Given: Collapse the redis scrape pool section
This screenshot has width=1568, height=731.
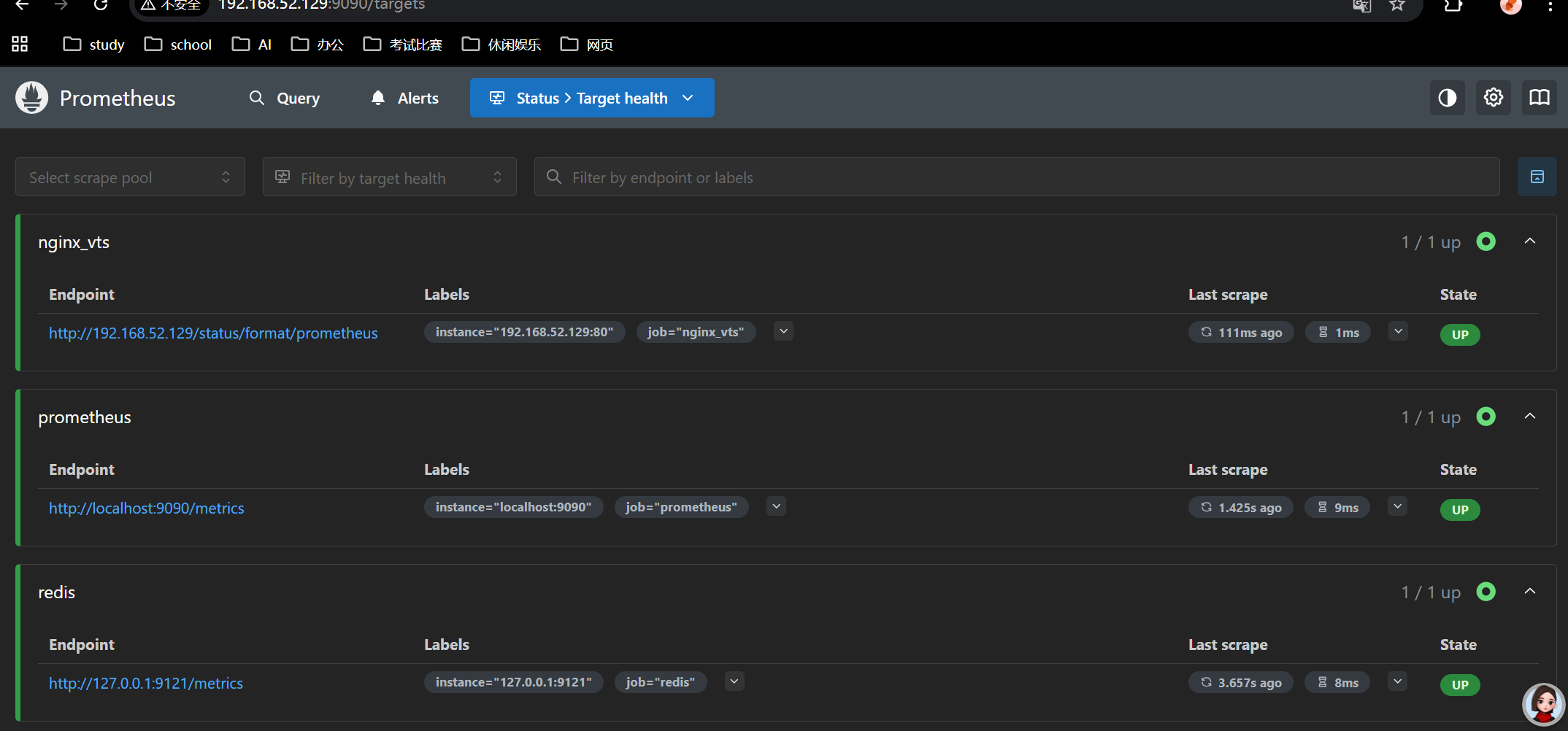Looking at the screenshot, I should [x=1530, y=592].
